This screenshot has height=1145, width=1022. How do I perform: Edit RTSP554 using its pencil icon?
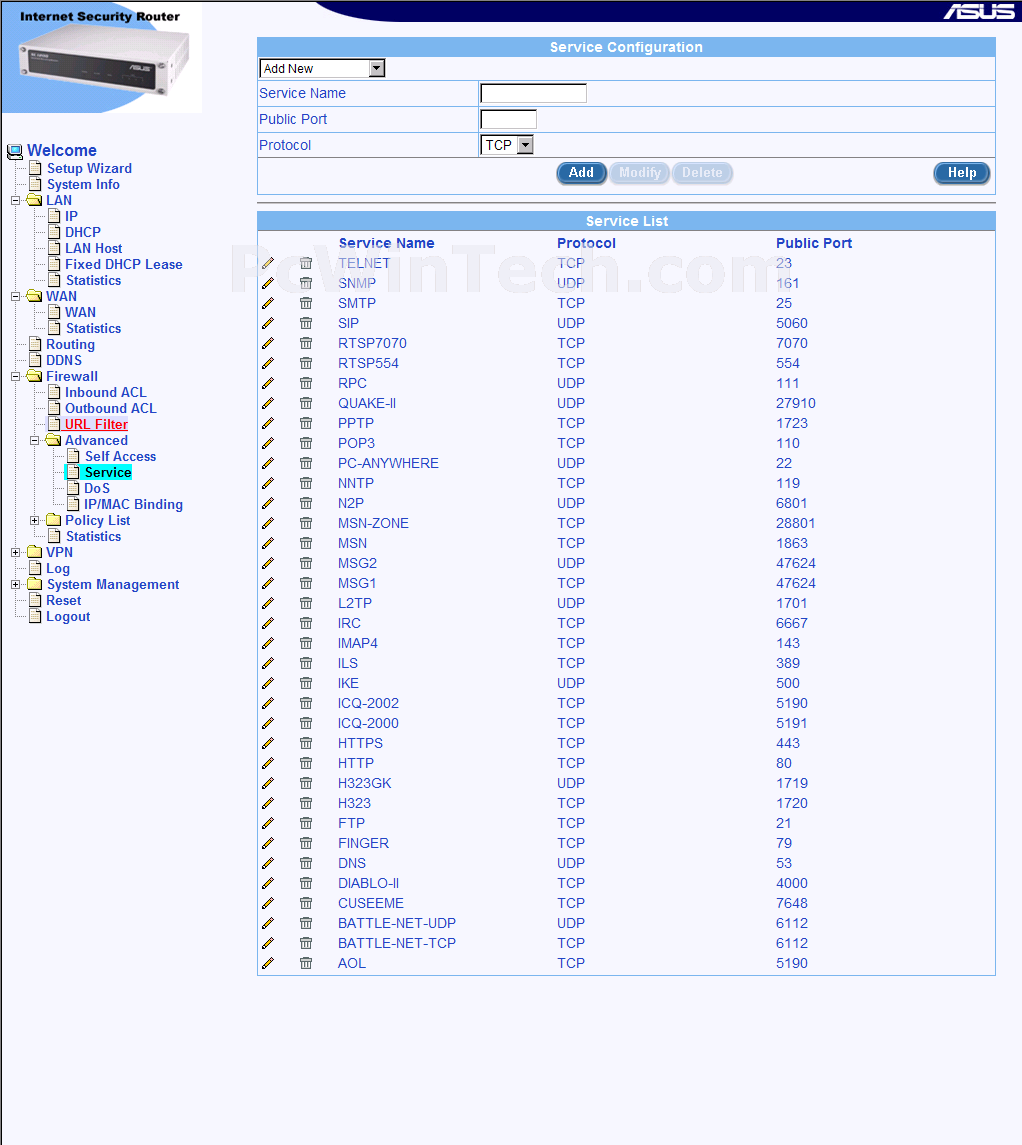tap(268, 363)
